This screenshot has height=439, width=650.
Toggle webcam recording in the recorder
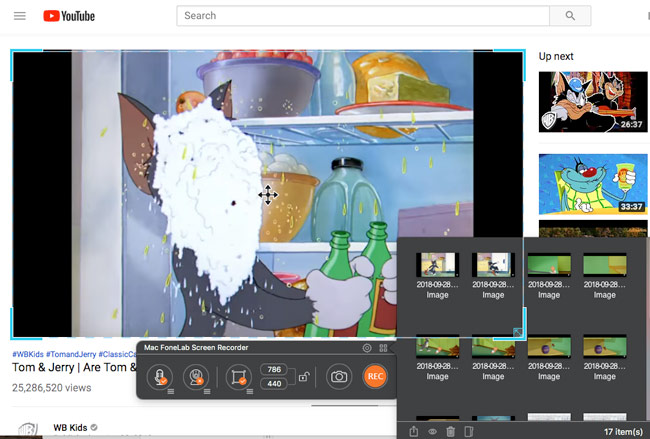coord(196,376)
